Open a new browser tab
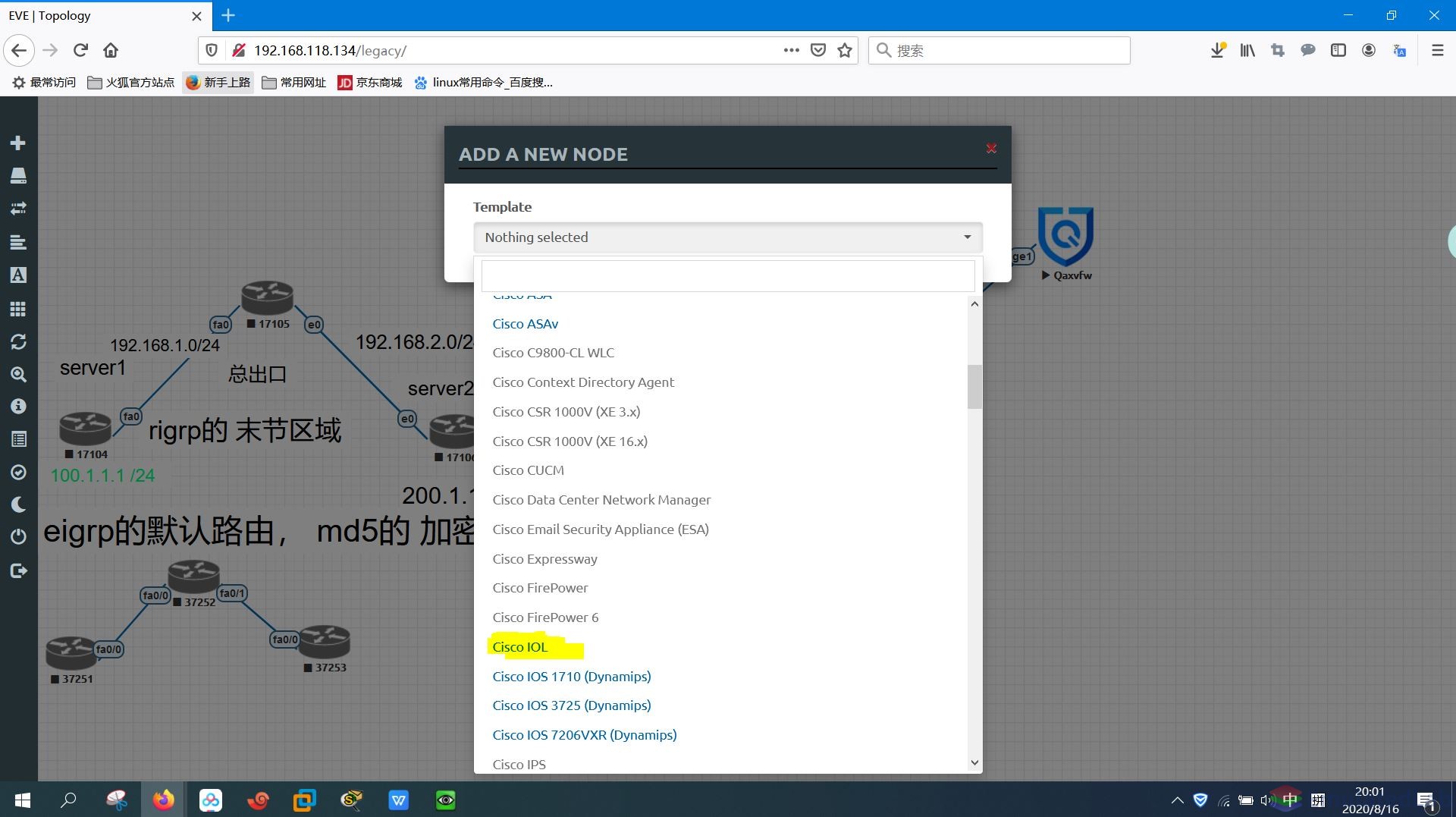Viewport: 1456px width, 817px height. pos(228,15)
